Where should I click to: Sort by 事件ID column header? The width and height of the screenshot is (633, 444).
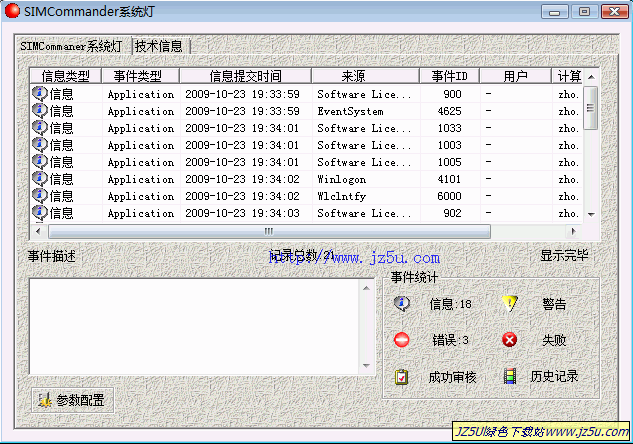(450, 76)
